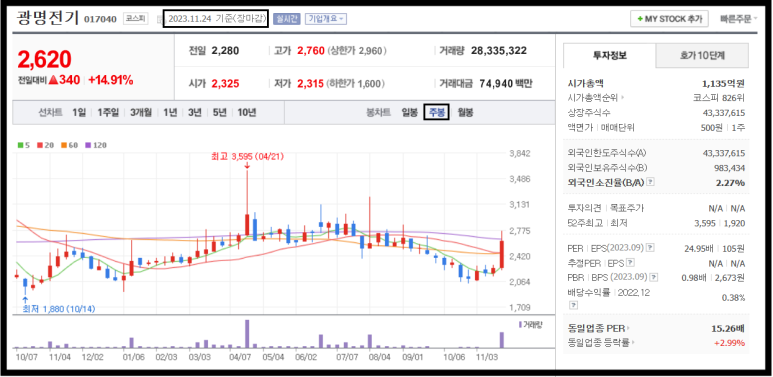
Task: Click the 저가 value 2,315
Action: coord(311,84)
